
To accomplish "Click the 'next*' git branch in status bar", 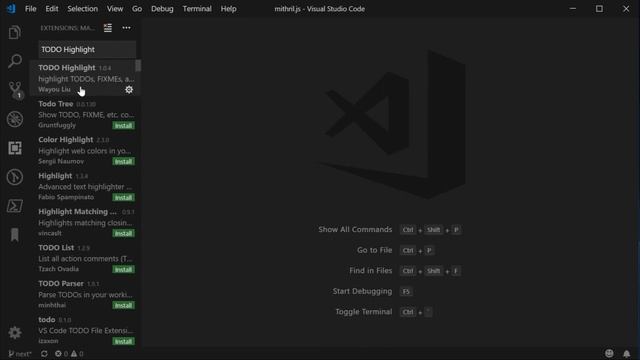I will pyautogui.click(x=20, y=354).
